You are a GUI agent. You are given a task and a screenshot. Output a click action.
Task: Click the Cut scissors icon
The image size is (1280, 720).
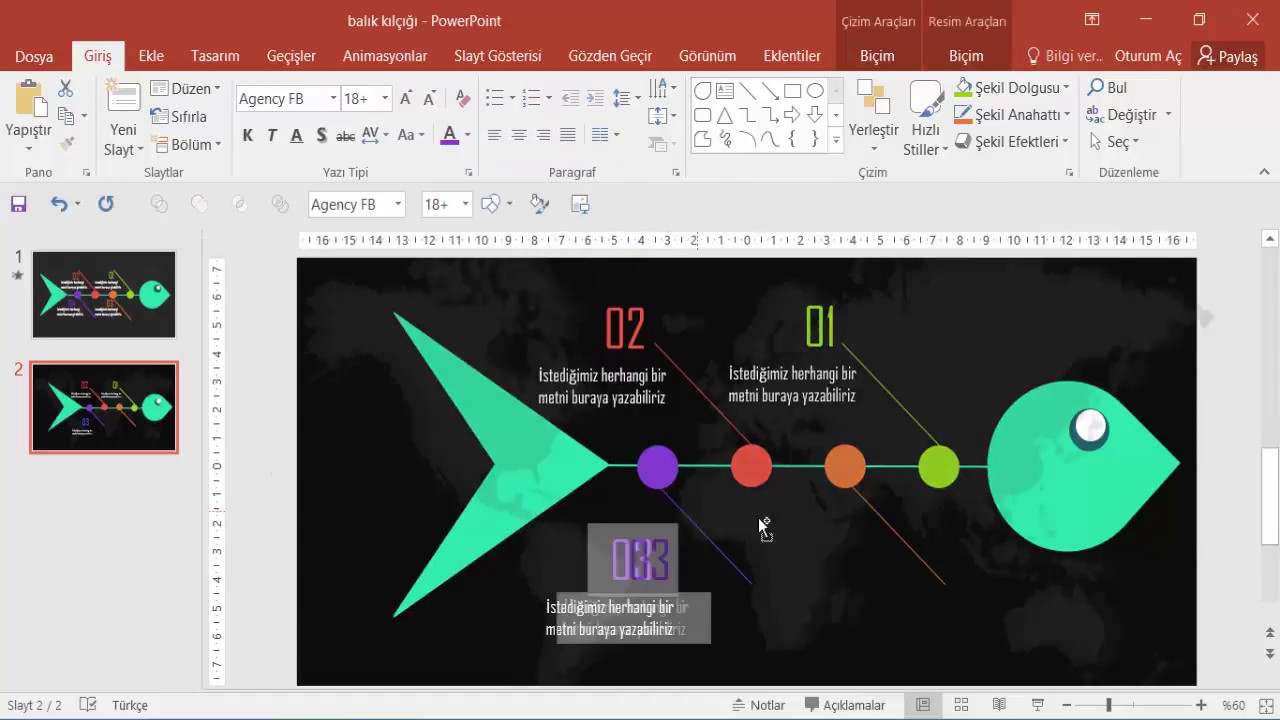(66, 89)
